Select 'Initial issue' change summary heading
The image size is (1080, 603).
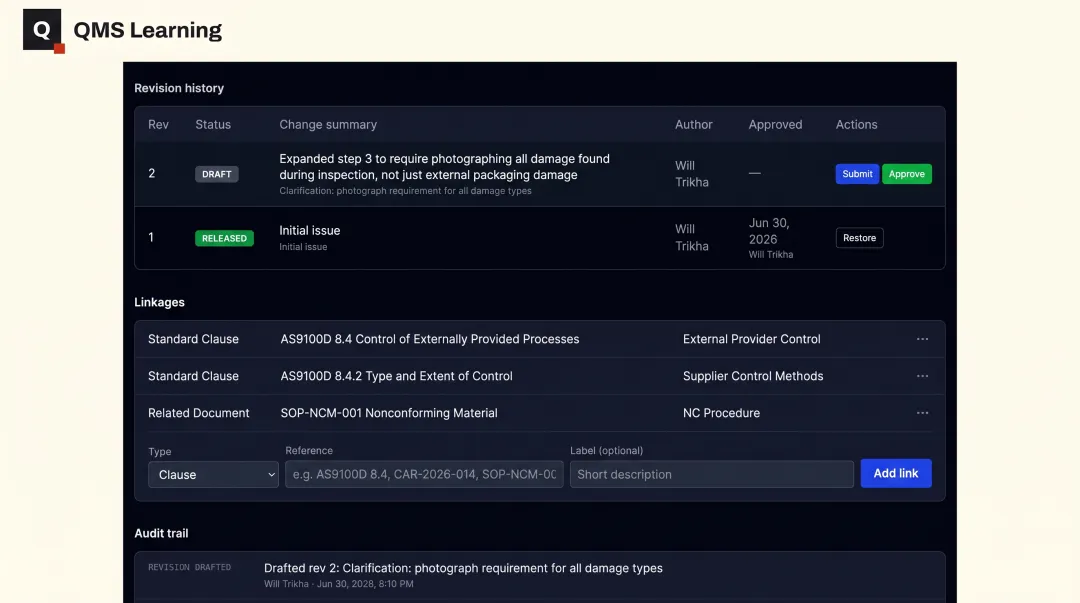(x=309, y=230)
